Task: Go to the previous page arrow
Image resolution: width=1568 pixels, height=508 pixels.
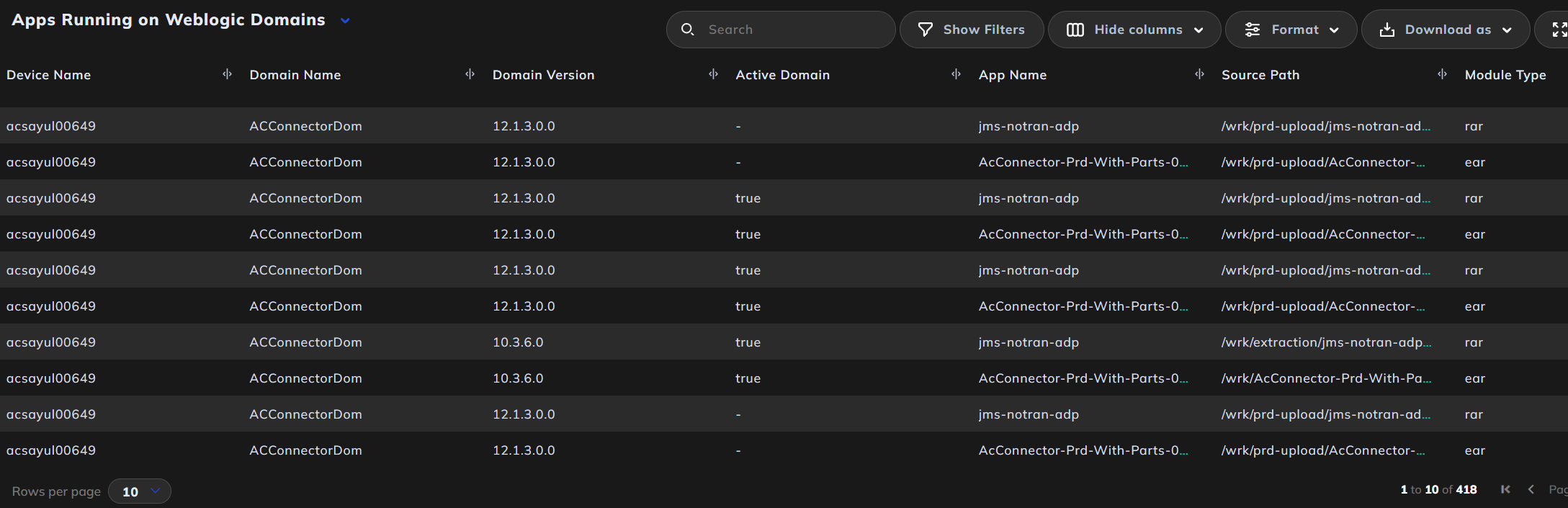Action: click(1531, 489)
